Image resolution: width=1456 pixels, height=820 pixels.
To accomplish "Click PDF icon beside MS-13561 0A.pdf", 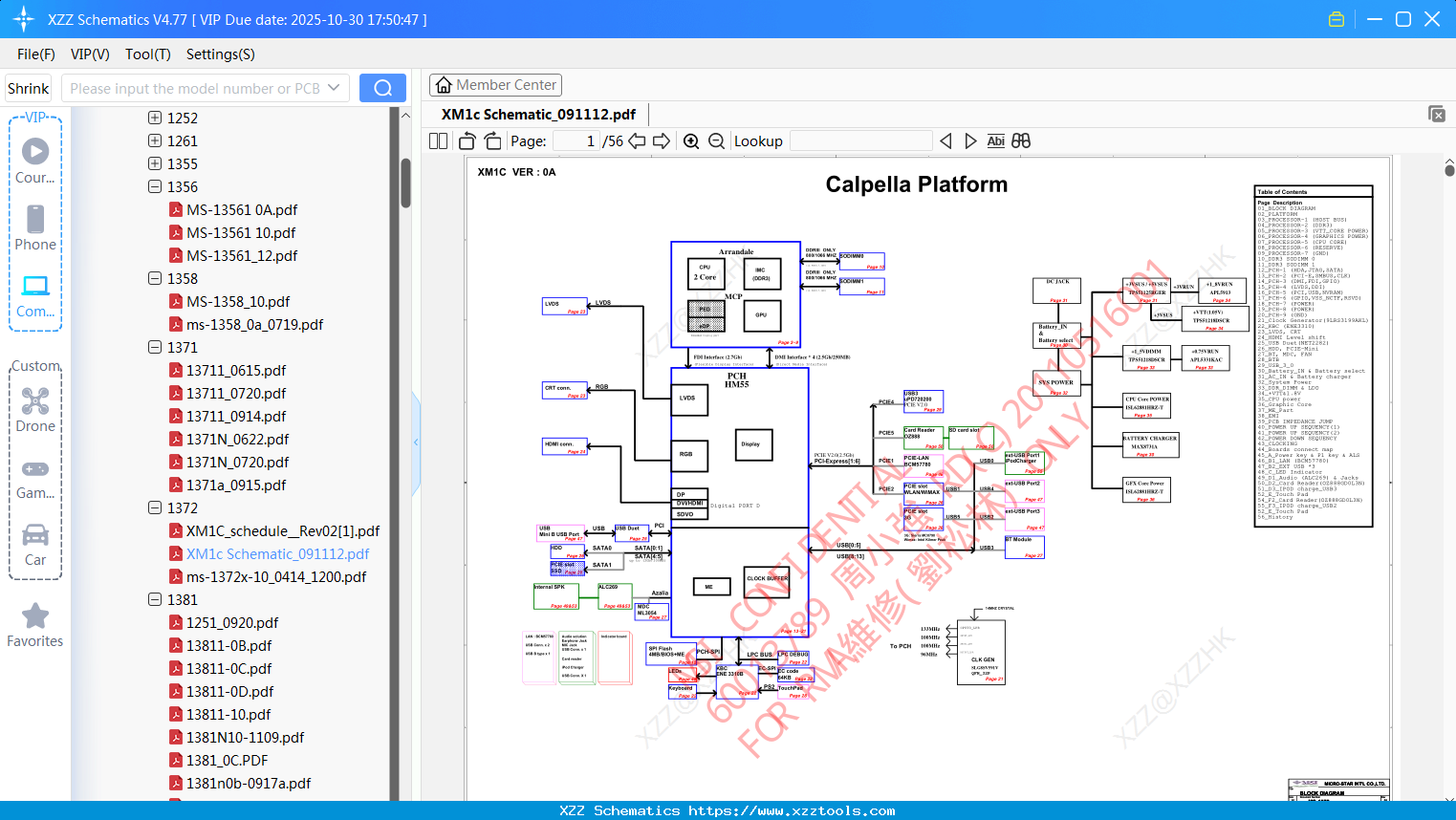I will [x=176, y=209].
